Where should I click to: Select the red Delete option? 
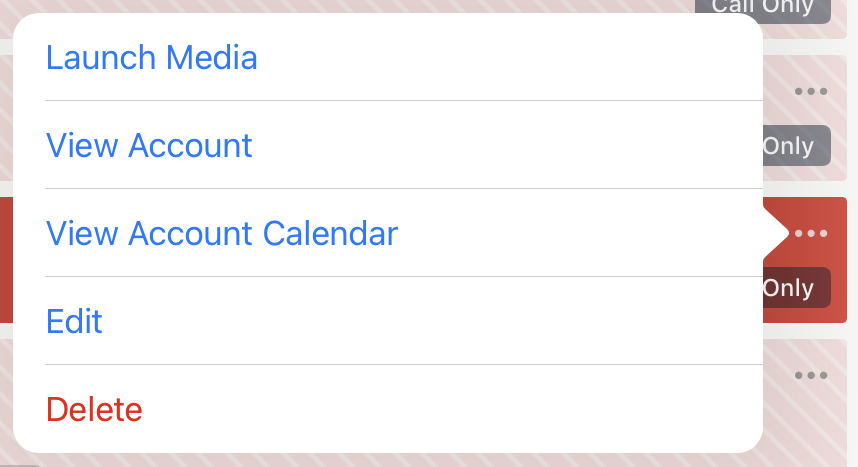click(x=95, y=409)
